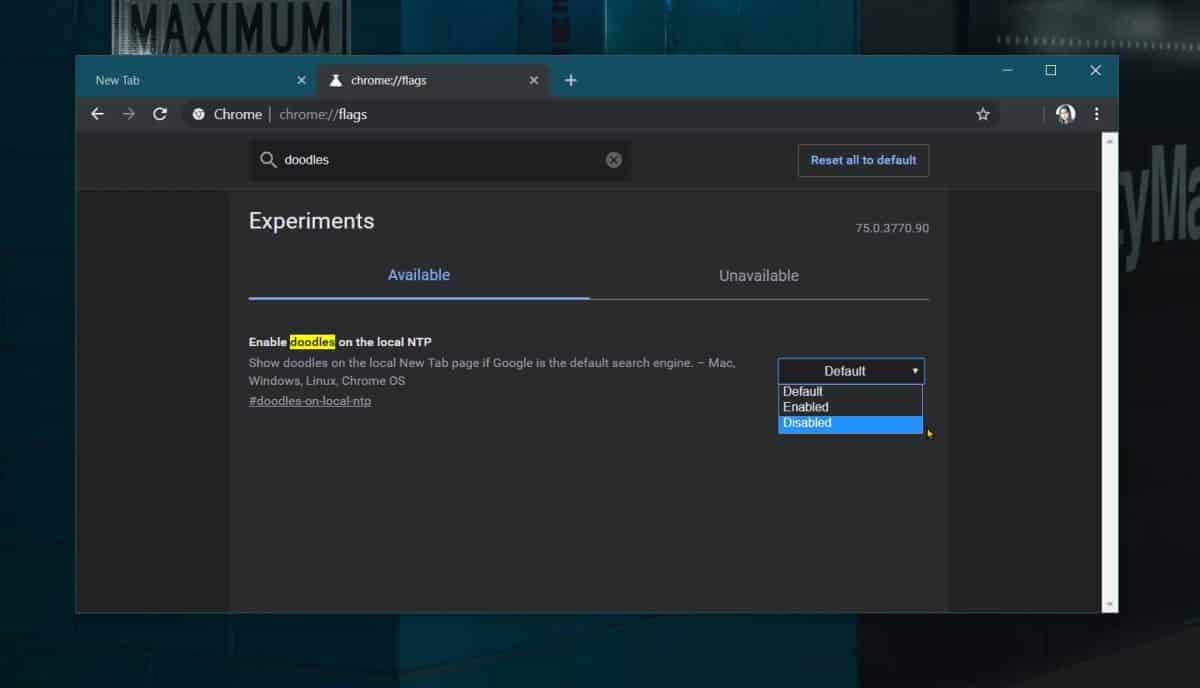1200x688 pixels.
Task: Click the scrollbar up arrow
Action: pyautogui.click(x=1109, y=140)
